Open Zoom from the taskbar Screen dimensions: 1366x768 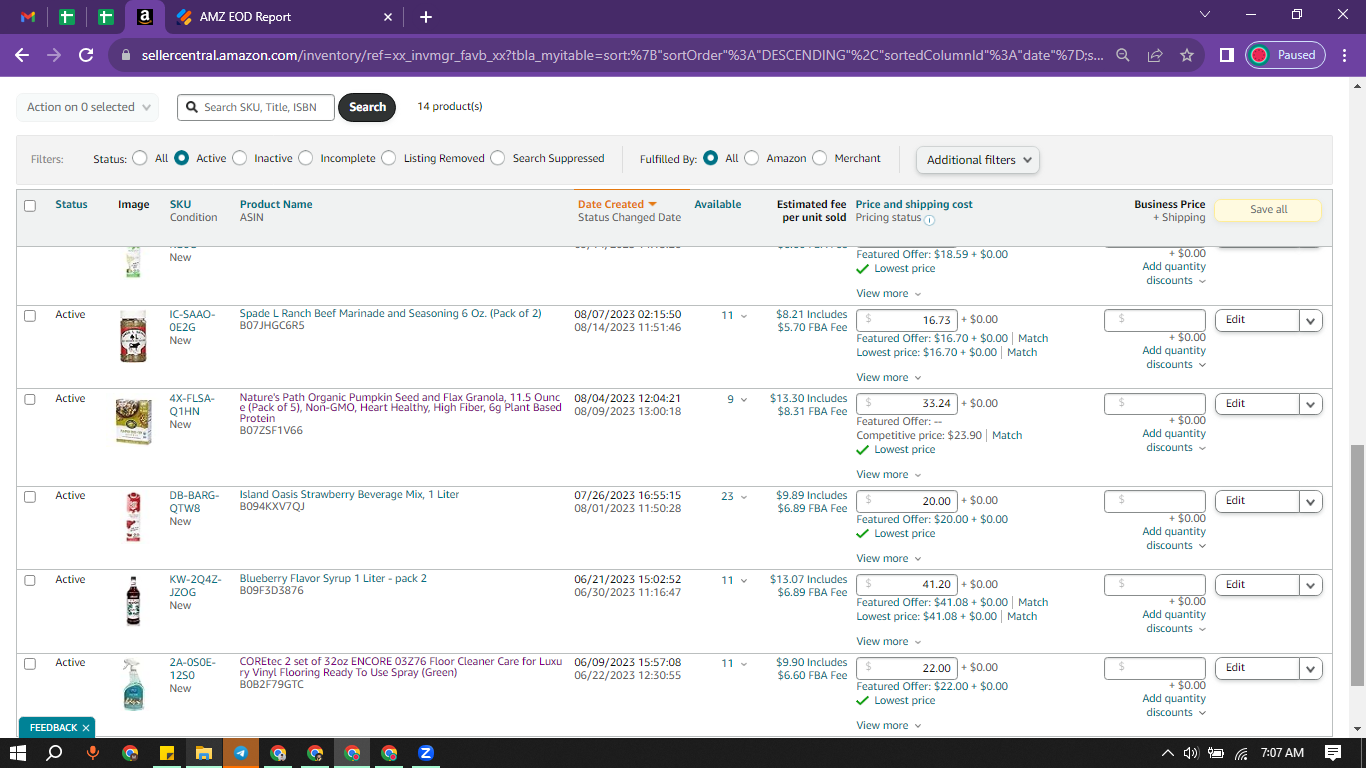point(425,753)
